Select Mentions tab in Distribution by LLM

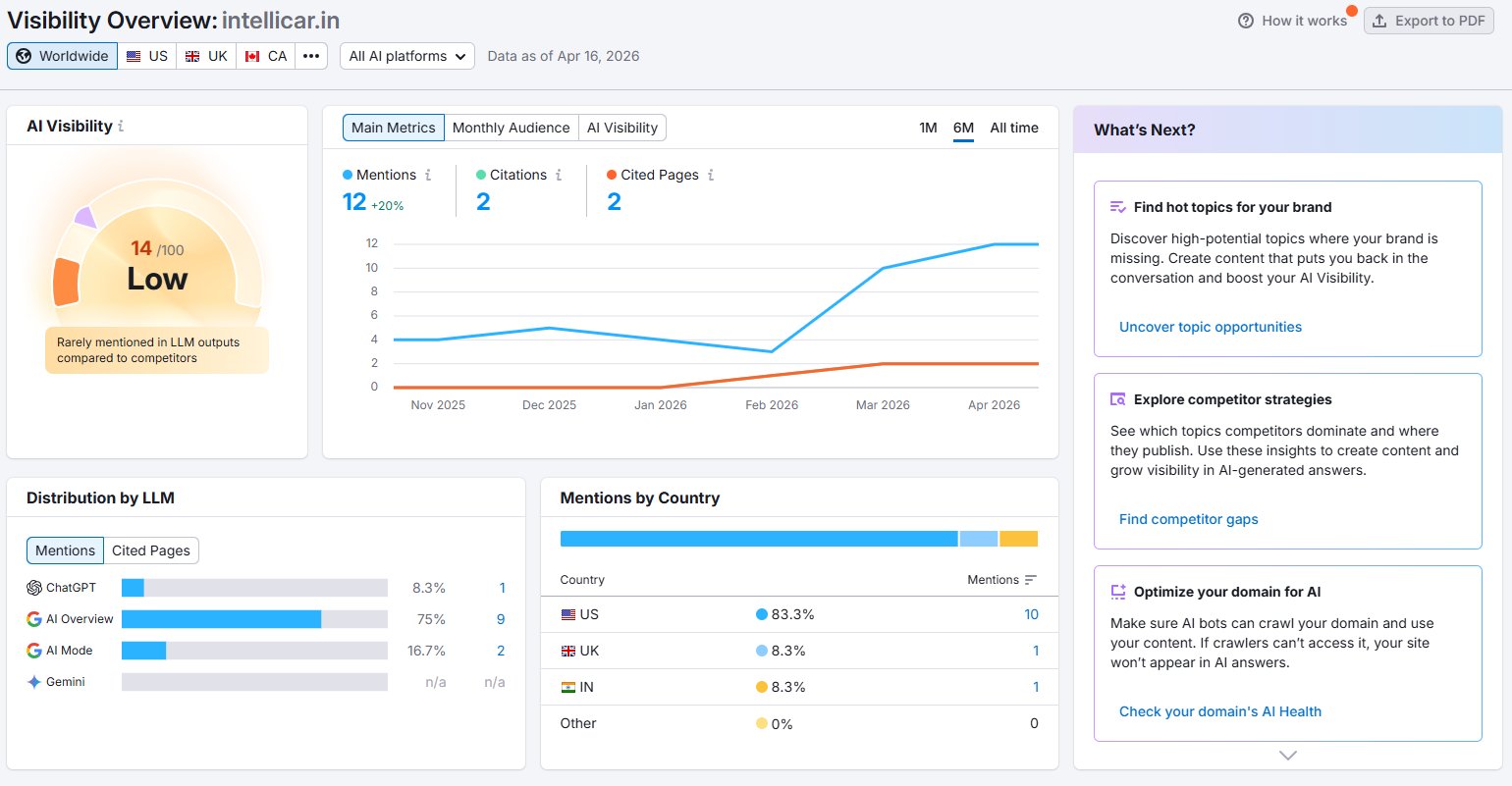click(65, 550)
